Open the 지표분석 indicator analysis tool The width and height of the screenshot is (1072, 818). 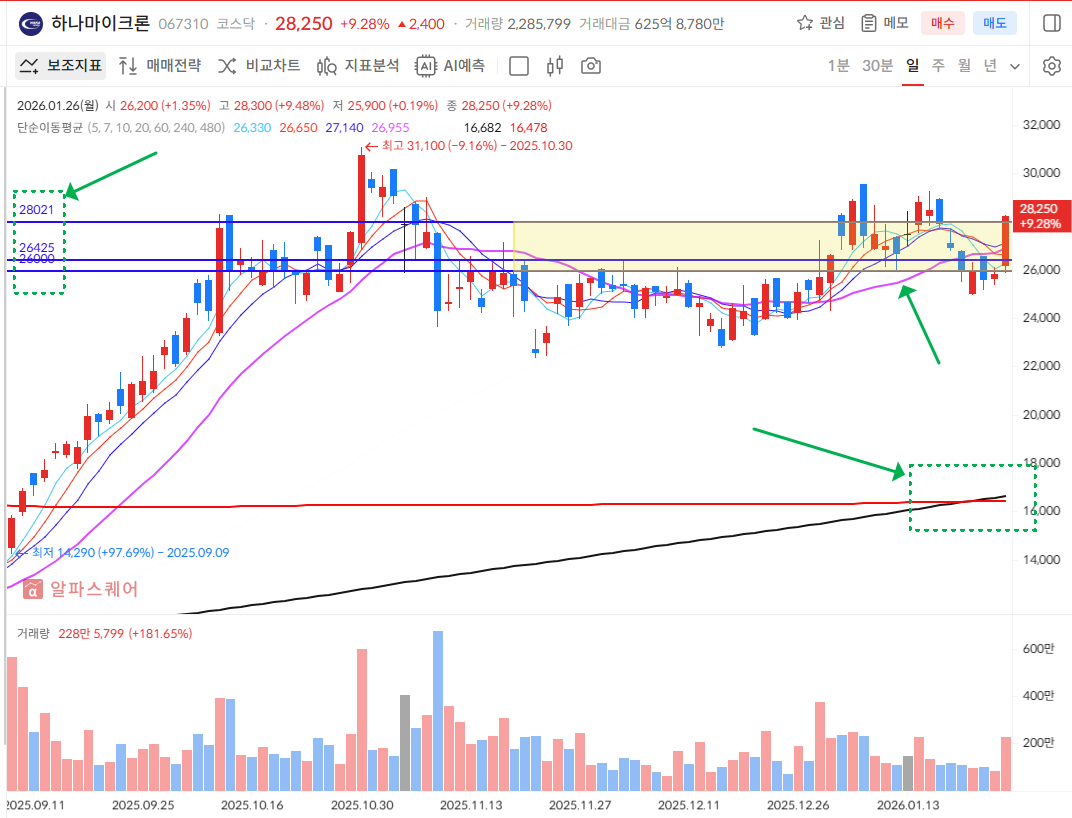[x=358, y=66]
